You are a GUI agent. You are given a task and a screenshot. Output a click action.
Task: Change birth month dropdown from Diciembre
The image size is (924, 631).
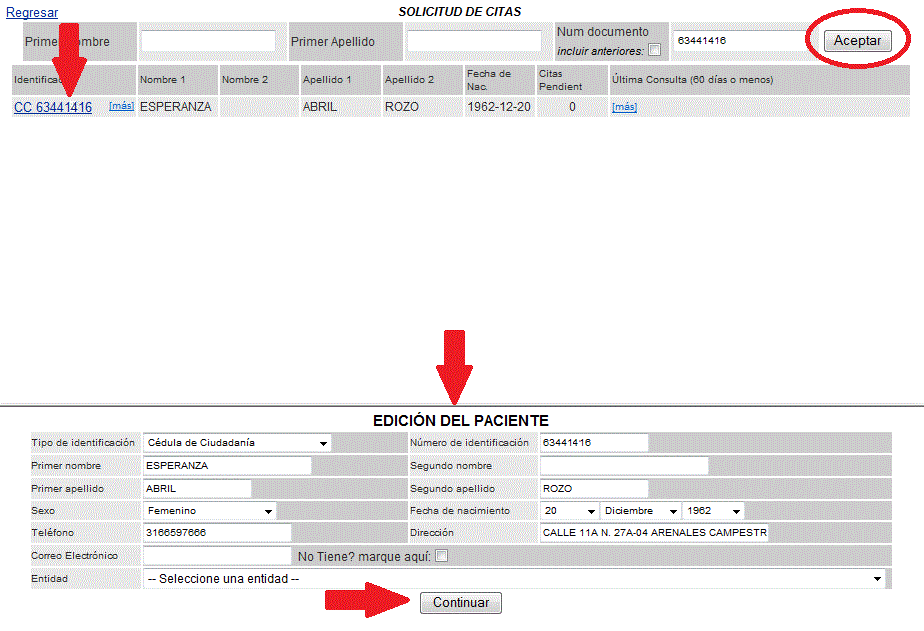coord(641,511)
